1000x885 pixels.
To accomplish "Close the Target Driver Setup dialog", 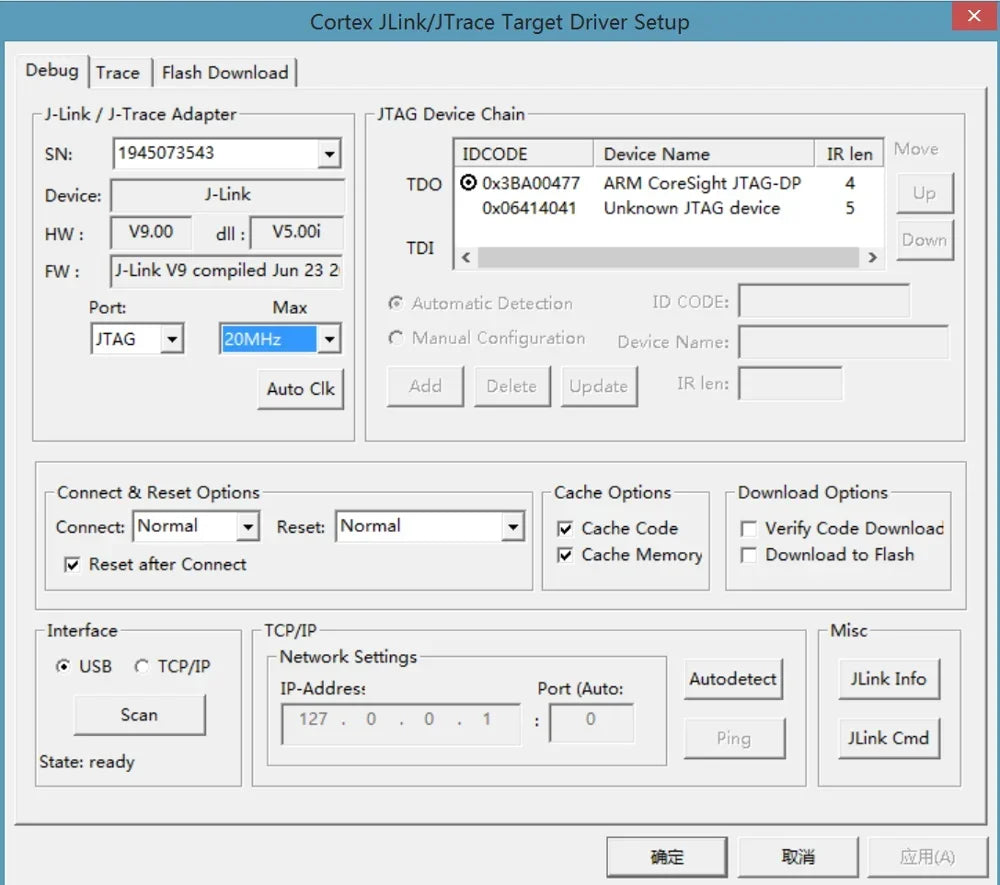I will (x=974, y=15).
